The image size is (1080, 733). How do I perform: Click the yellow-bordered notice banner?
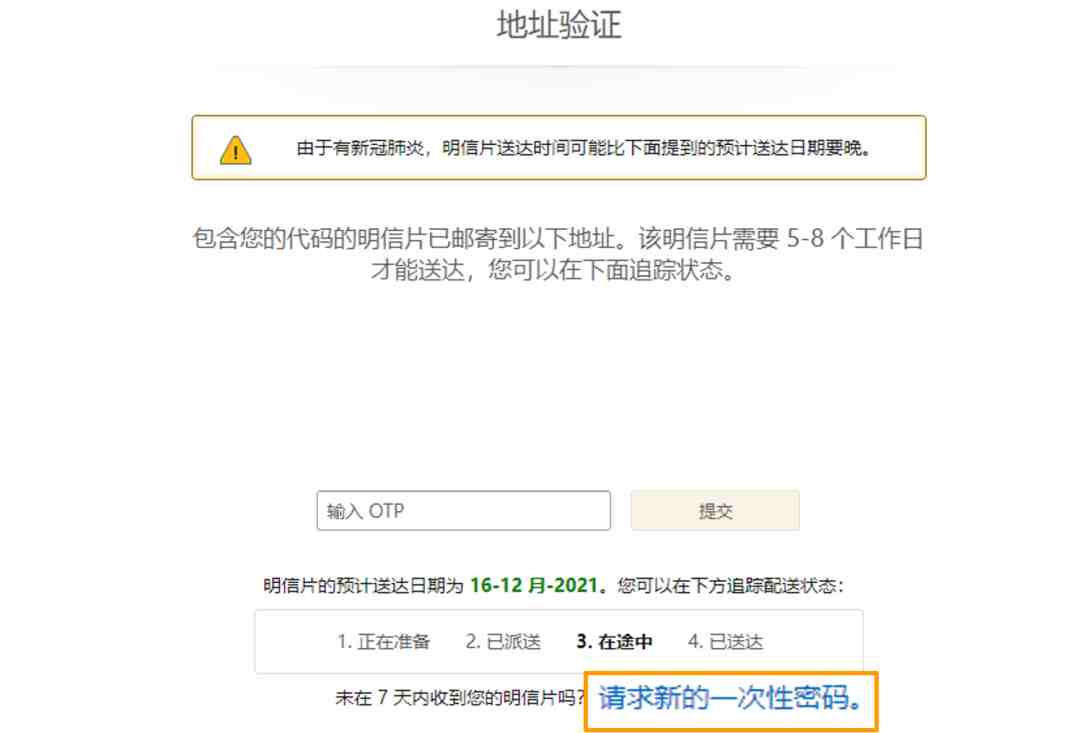pyautogui.click(x=559, y=147)
